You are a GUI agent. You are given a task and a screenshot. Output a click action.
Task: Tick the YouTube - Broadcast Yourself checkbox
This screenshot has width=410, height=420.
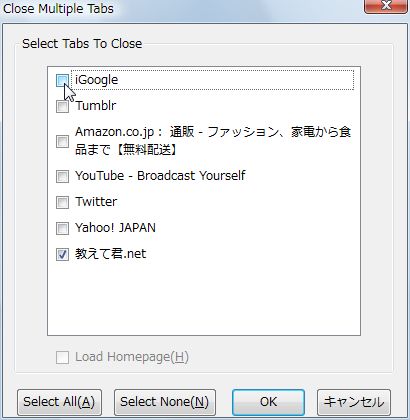point(62,176)
